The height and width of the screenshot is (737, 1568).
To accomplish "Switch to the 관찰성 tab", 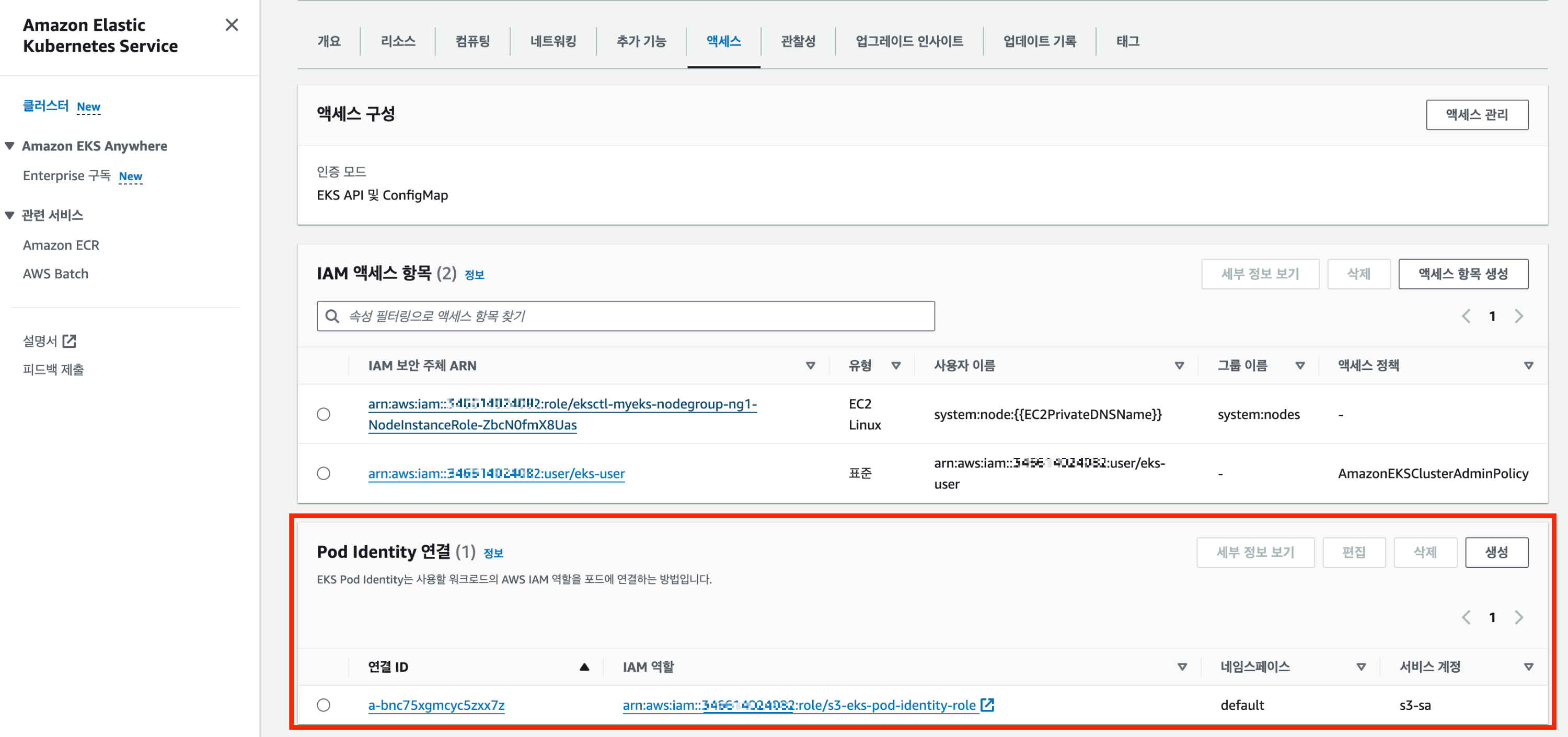I will click(x=798, y=41).
